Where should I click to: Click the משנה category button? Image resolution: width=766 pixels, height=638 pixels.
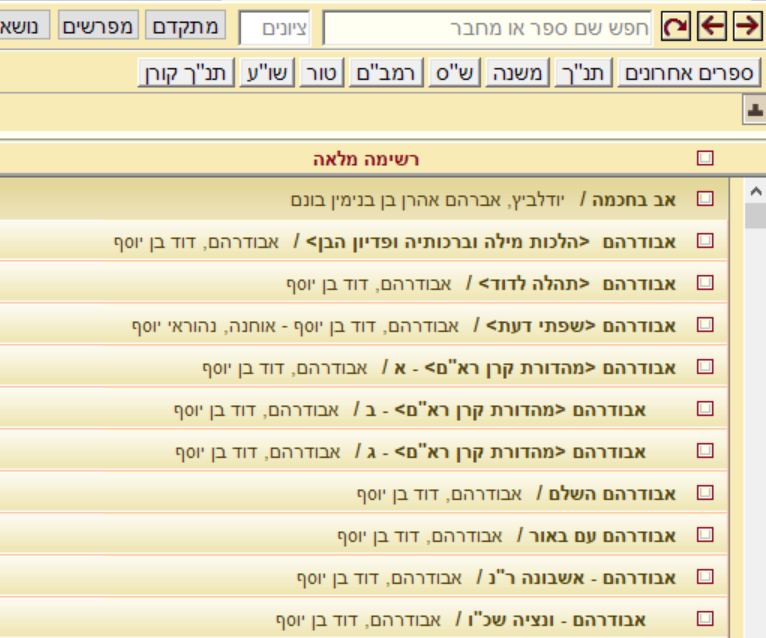pyautogui.click(x=517, y=73)
